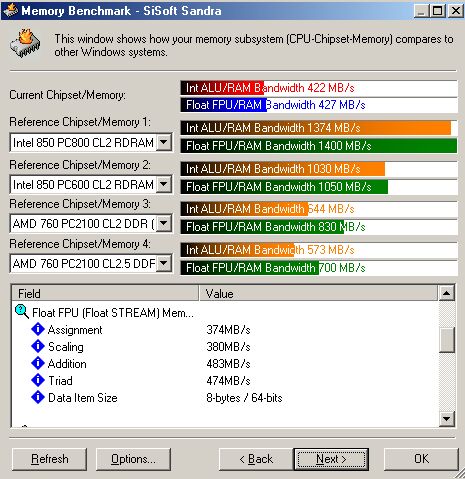This screenshot has height=479, width=465.
Task: Click the Float FPU/RAM Bandwidth 700 MB/s bar
Action: tap(319, 268)
